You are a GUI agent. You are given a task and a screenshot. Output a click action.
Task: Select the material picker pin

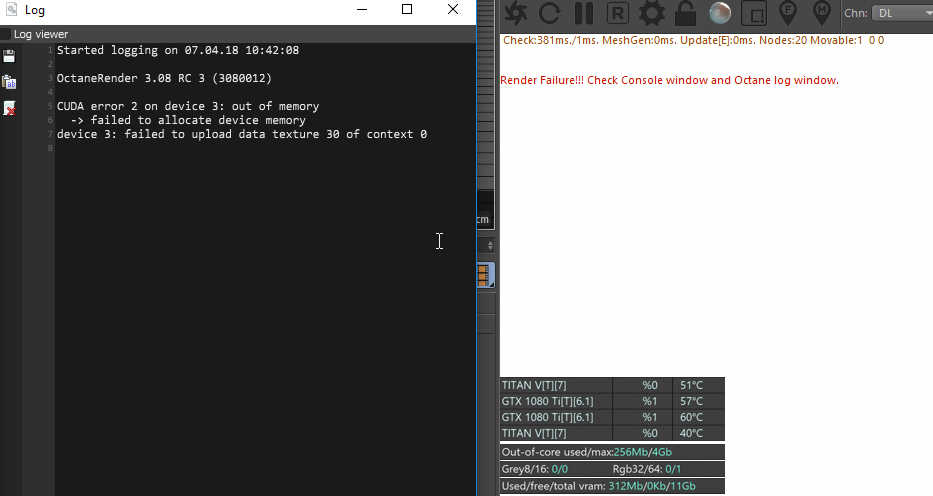pyautogui.click(x=822, y=13)
